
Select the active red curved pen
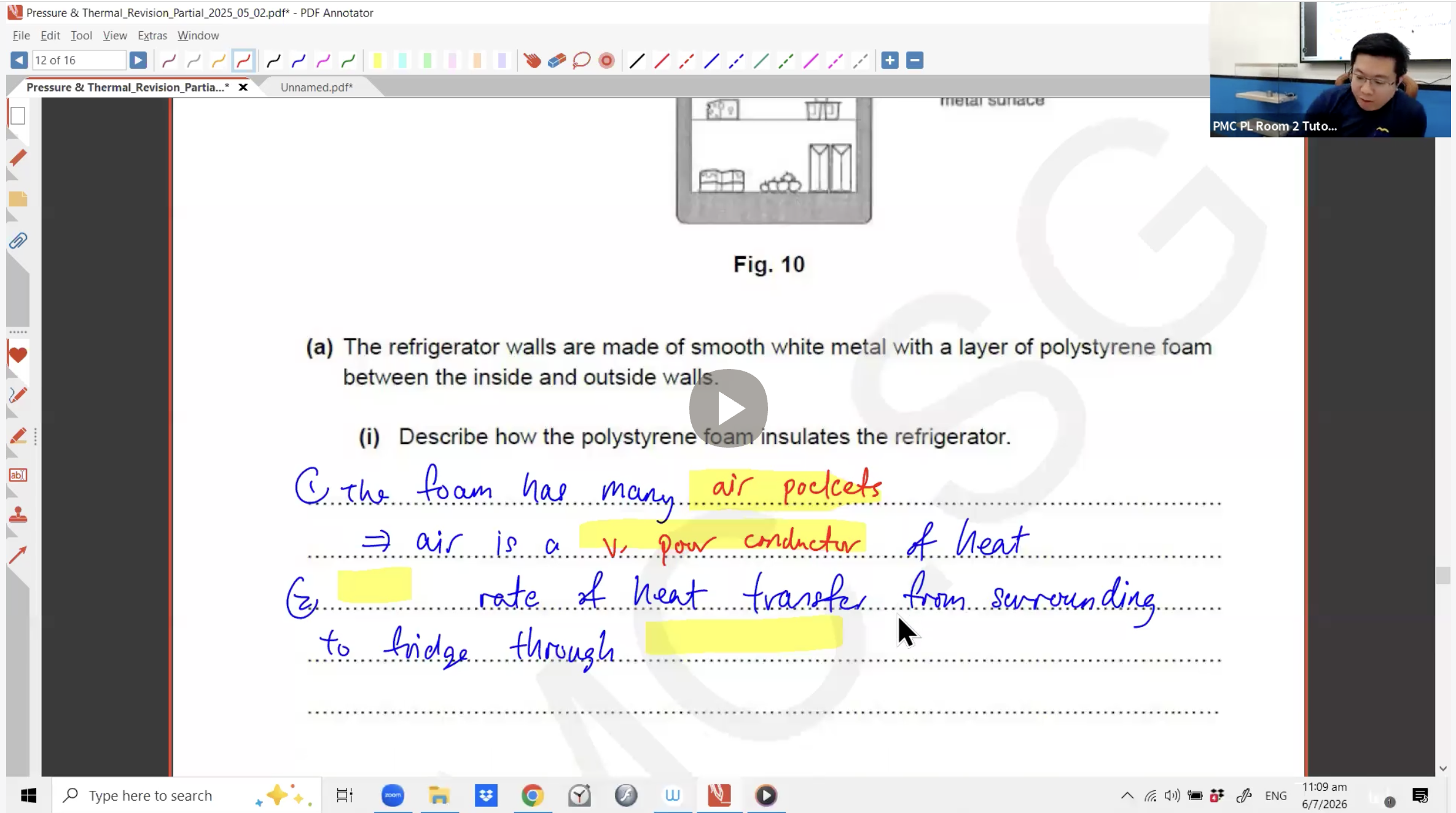click(x=243, y=60)
